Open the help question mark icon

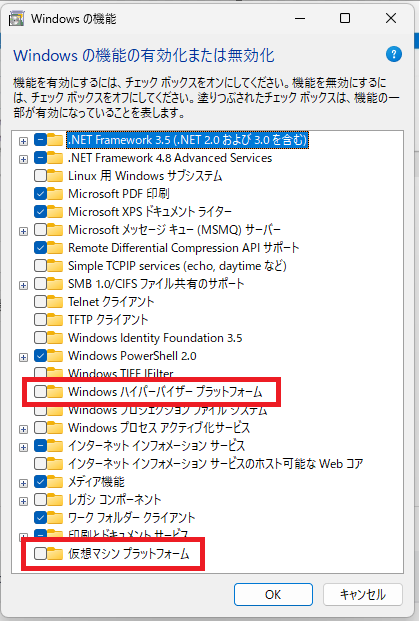393,54
